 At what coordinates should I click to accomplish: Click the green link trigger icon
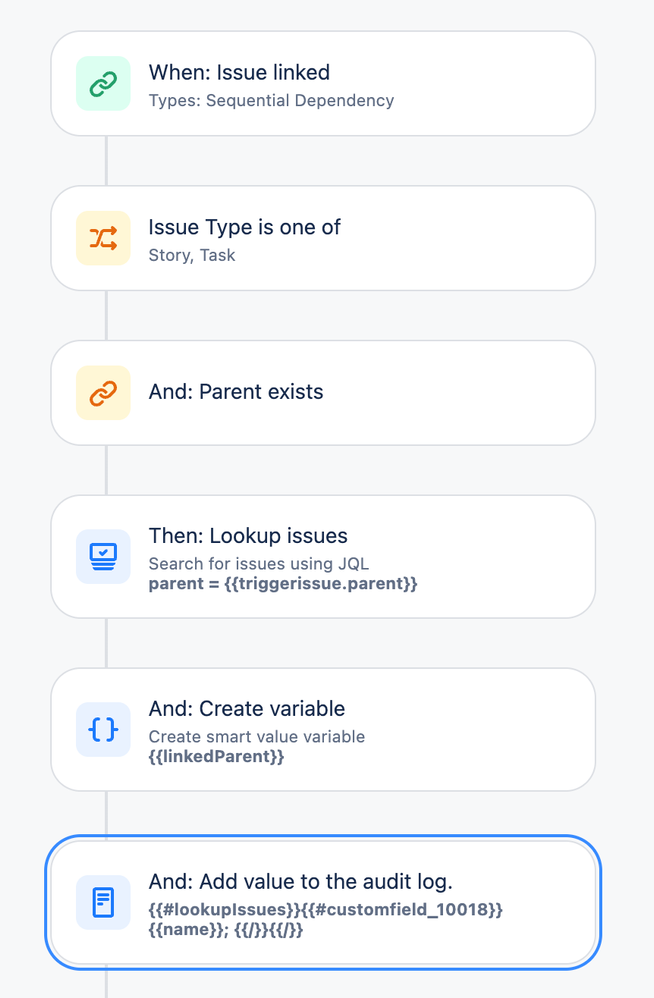click(103, 84)
